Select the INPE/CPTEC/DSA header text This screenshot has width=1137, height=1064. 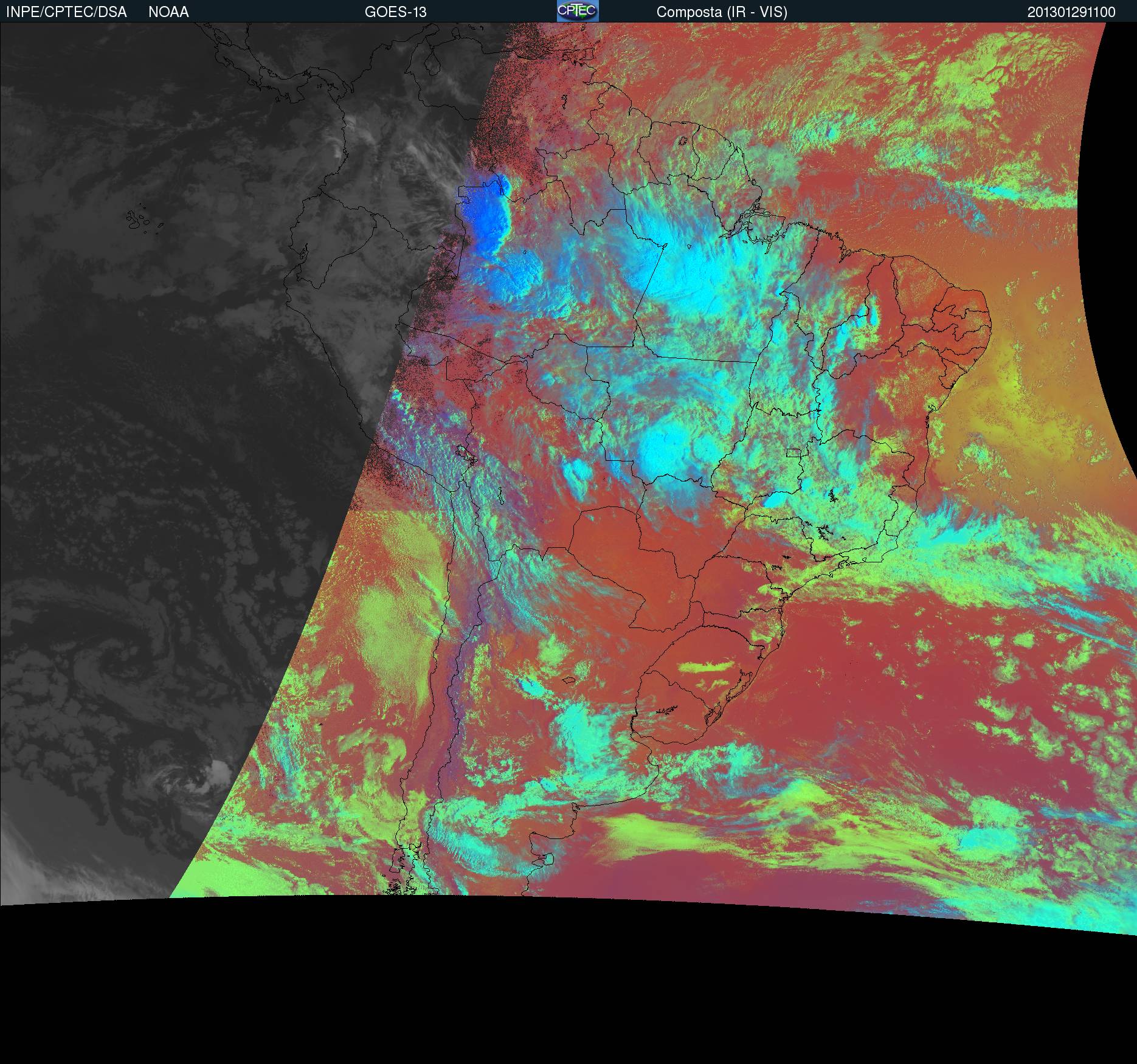click(66, 12)
